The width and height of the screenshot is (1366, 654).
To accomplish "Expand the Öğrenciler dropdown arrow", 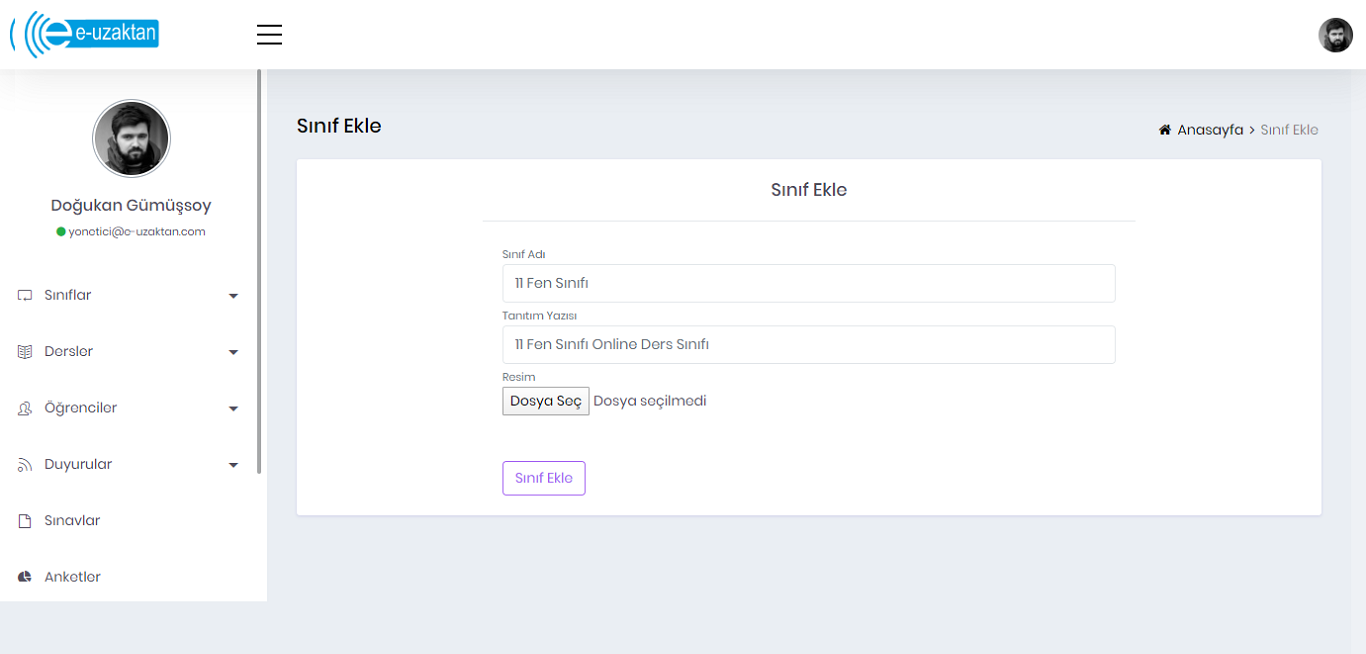I will [x=233, y=409].
